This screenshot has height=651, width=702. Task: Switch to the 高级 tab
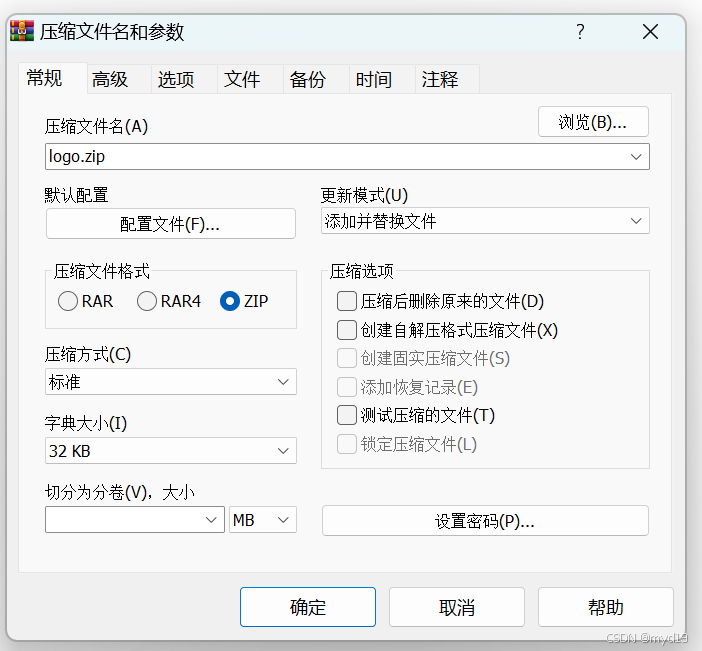(110, 80)
